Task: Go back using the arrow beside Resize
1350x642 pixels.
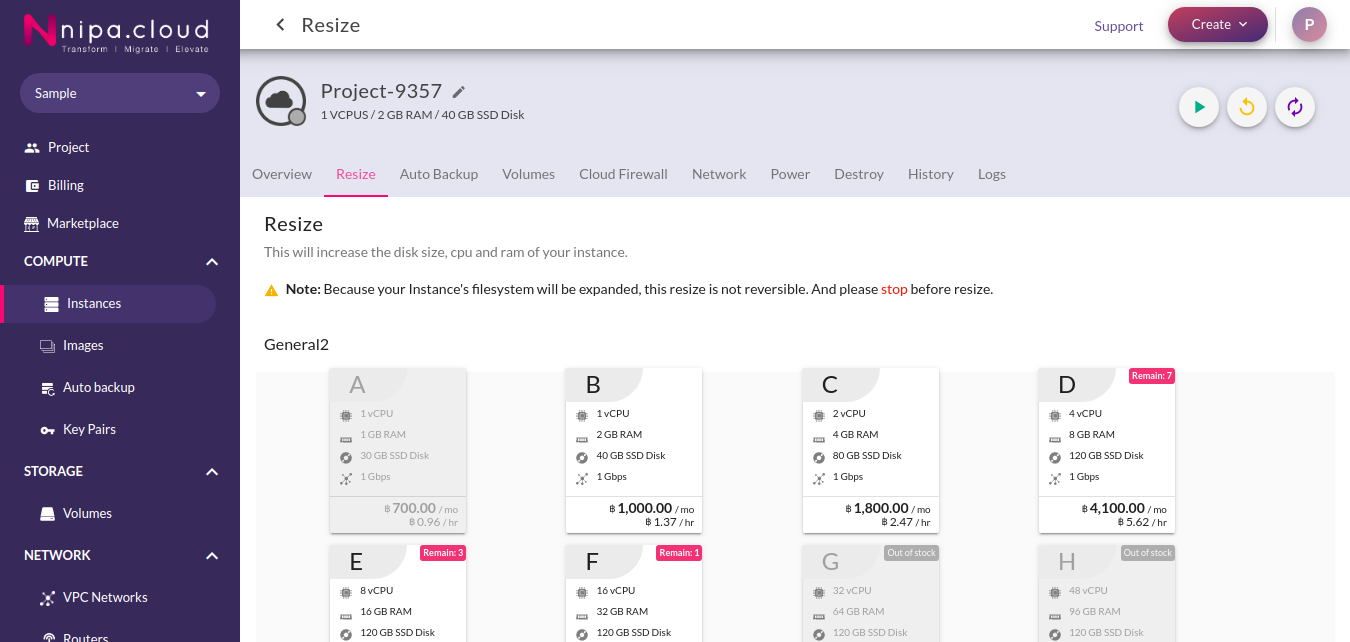Action: coord(280,25)
